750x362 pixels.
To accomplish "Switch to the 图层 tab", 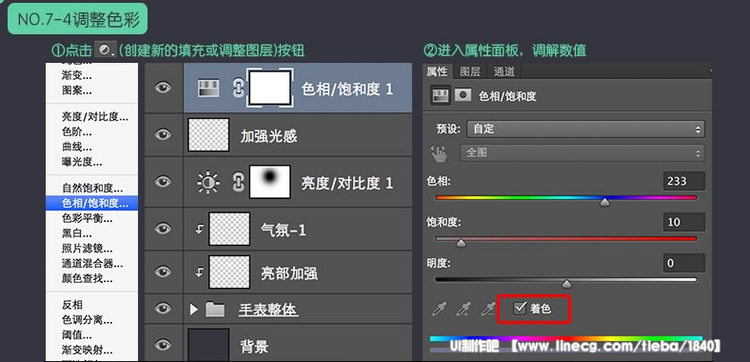I will [x=470, y=72].
